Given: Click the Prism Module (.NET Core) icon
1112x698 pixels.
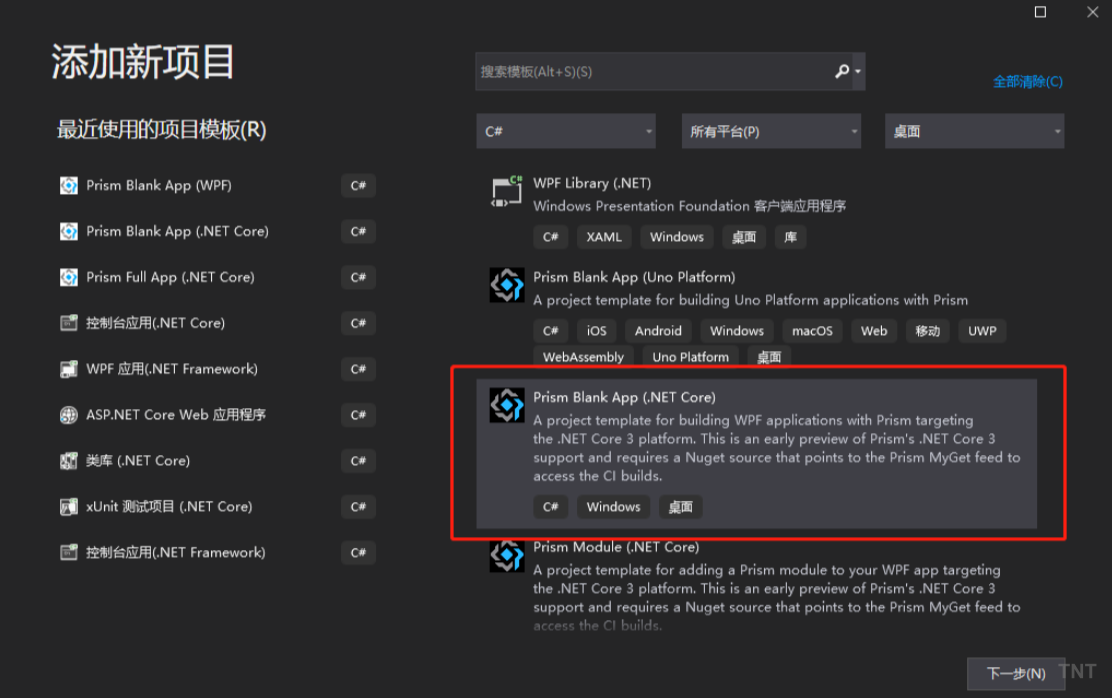Looking at the screenshot, I should (507, 555).
